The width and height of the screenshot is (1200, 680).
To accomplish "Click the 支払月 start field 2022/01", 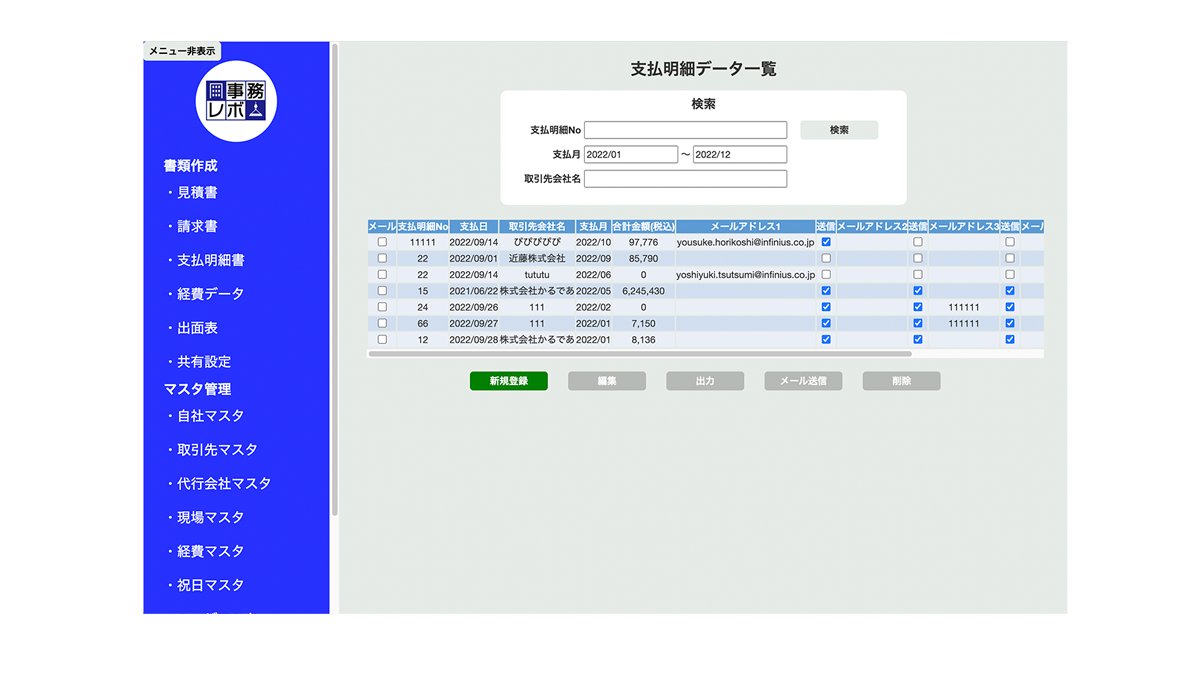I will [631, 155].
